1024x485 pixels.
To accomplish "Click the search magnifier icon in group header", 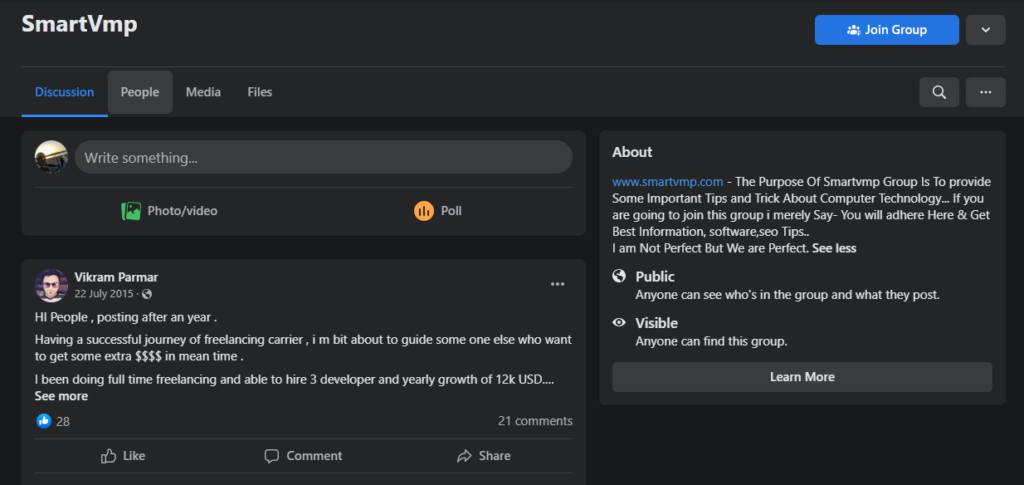I will (939, 92).
